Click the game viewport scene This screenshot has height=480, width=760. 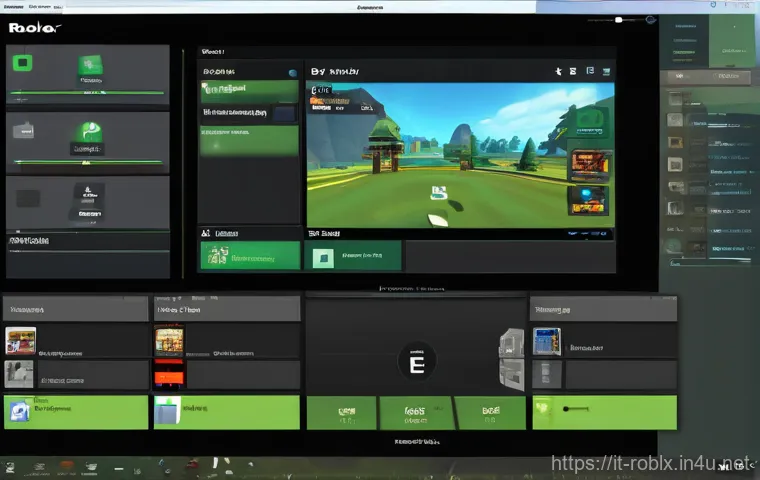point(460,155)
